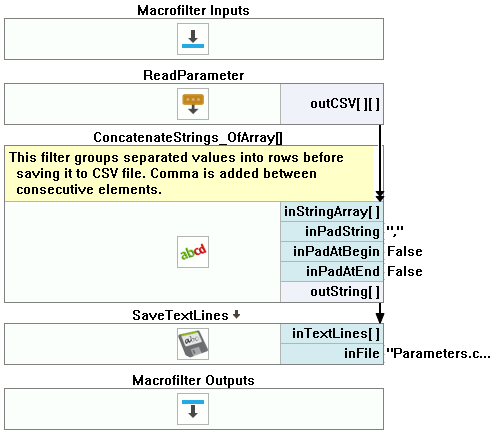This screenshot has height=435, width=500.
Task: Select the ConcatenateStrings_OfArray[] title
Action: click(x=188, y=137)
